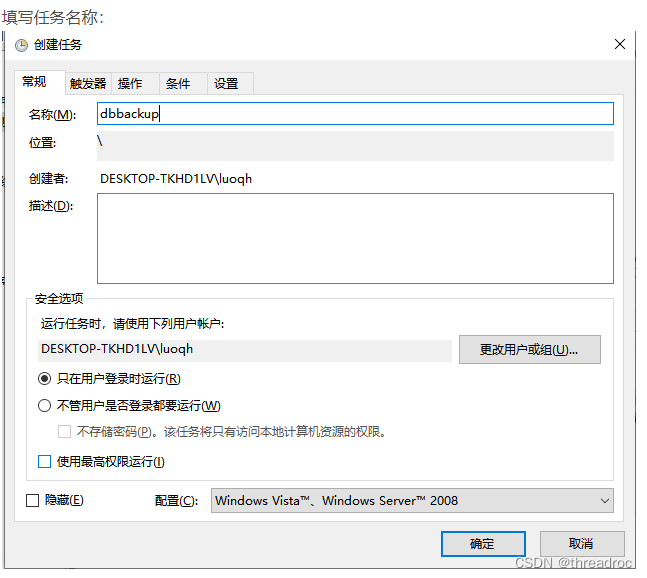Click the 创建任务 window title text

point(58,45)
